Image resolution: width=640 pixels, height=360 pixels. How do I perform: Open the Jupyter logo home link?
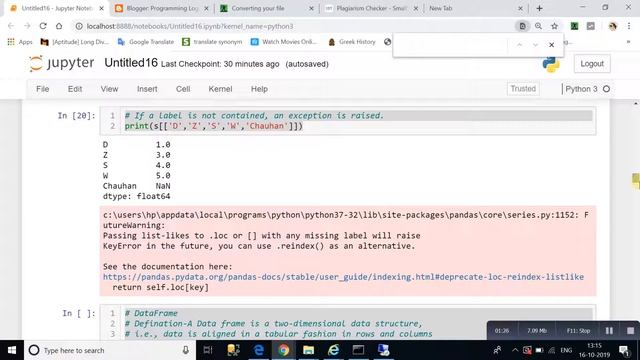[x=62, y=63]
